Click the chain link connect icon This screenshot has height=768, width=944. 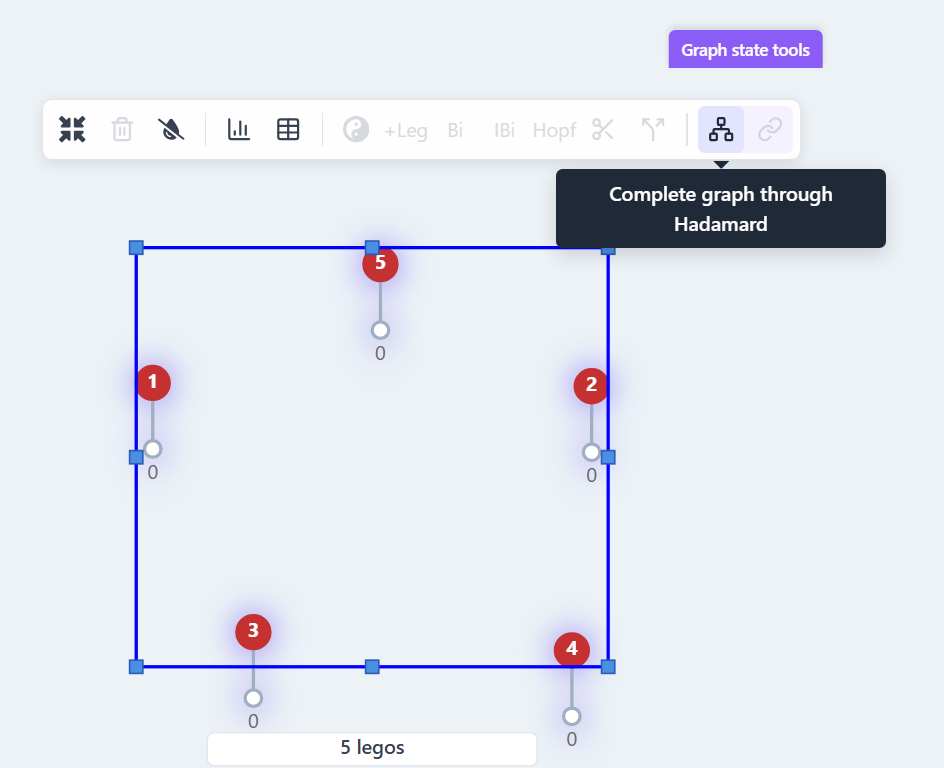769,129
